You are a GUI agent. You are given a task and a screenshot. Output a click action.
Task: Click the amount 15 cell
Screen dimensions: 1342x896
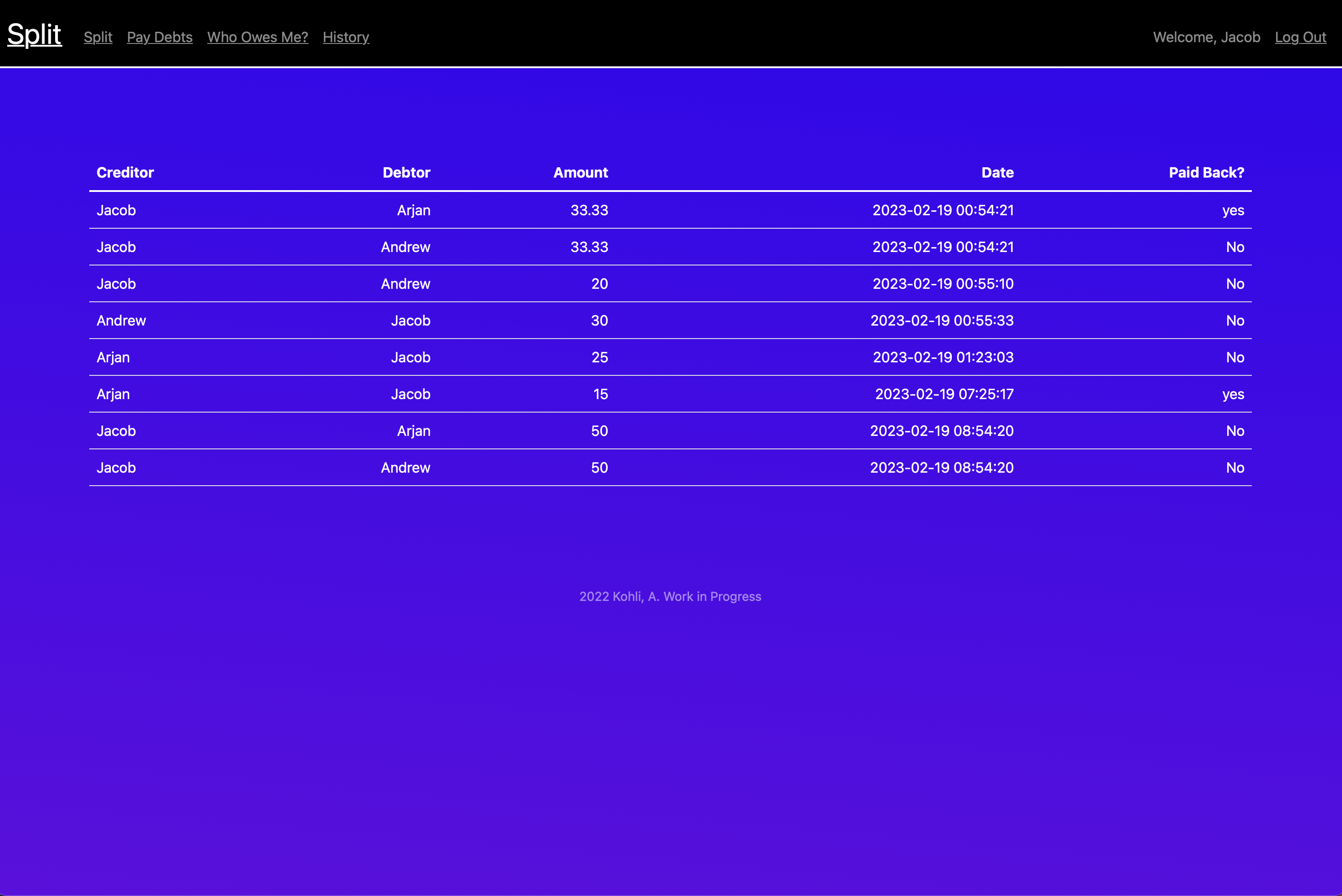pyautogui.click(x=600, y=394)
